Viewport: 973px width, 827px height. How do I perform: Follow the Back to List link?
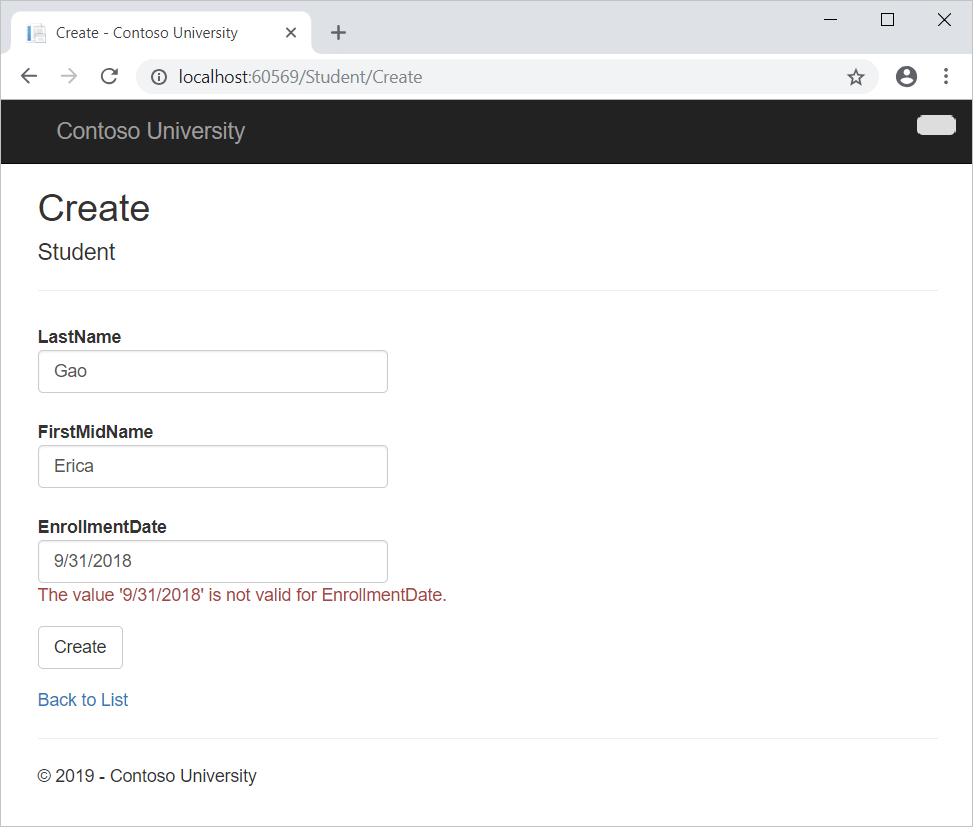pyautogui.click(x=82, y=699)
